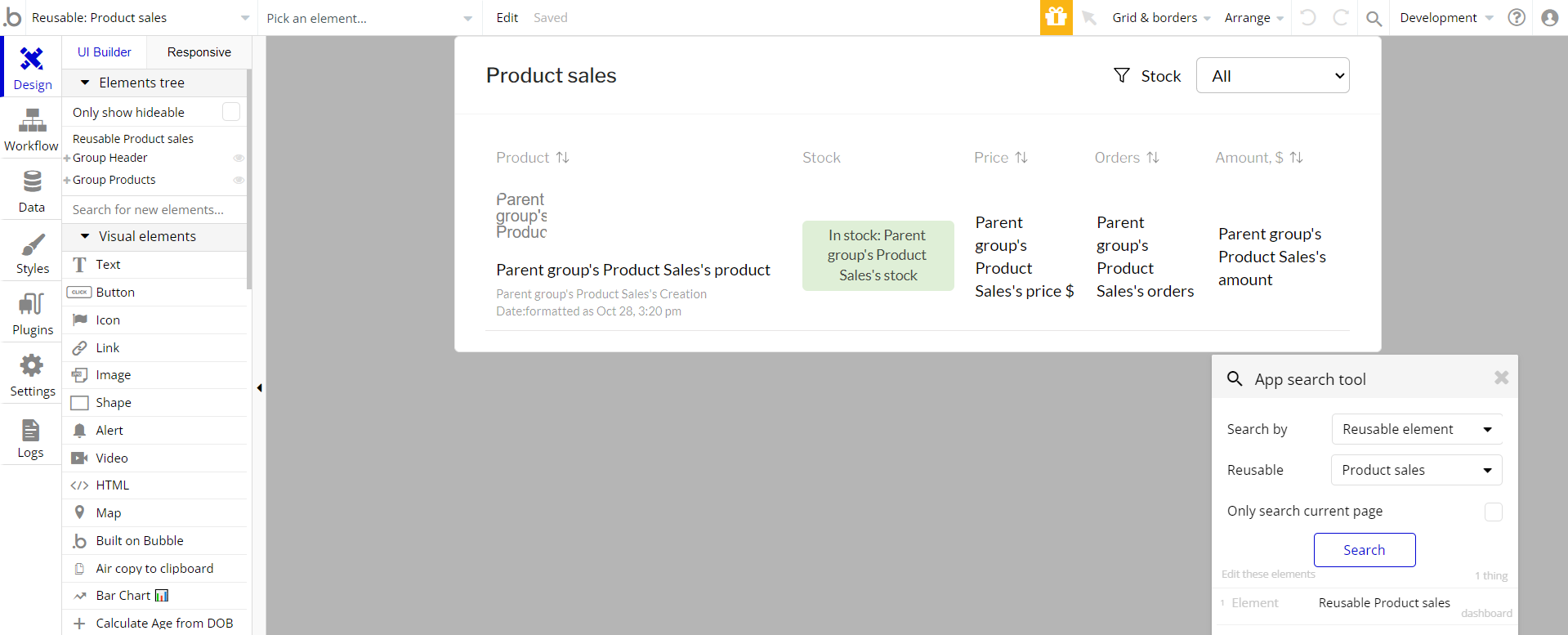The width and height of the screenshot is (1568, 635).
Task: Toggle Only show hideable checkbox
Action: click(x=231, y=112)
